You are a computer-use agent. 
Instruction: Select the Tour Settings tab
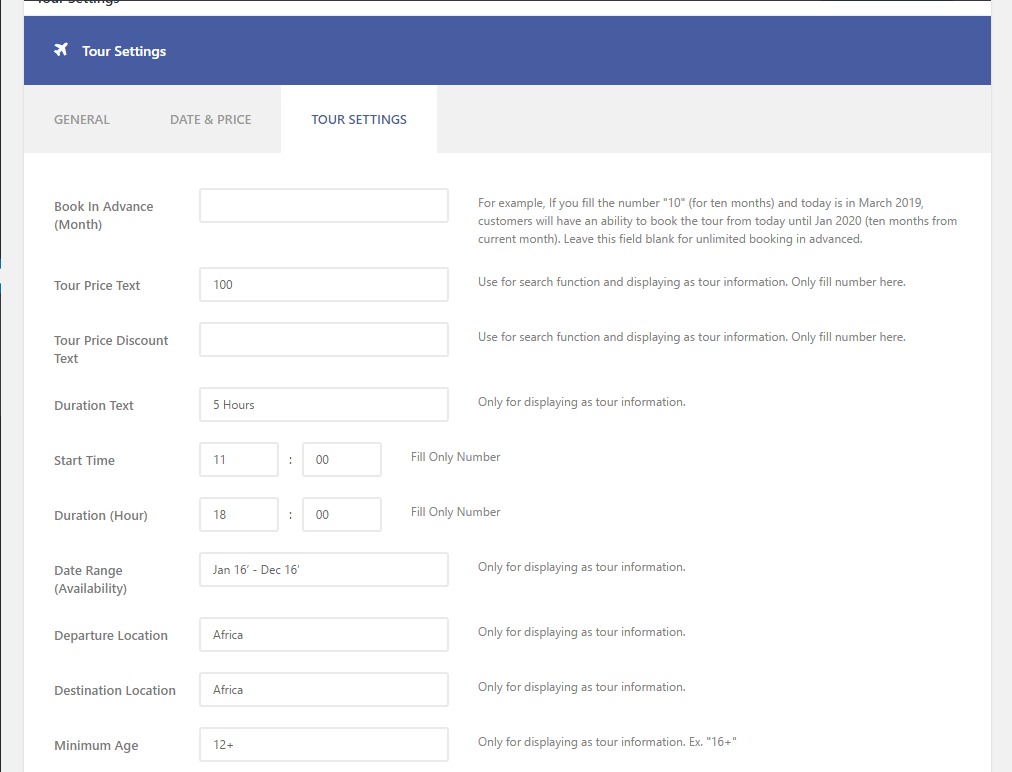(359, 119)
